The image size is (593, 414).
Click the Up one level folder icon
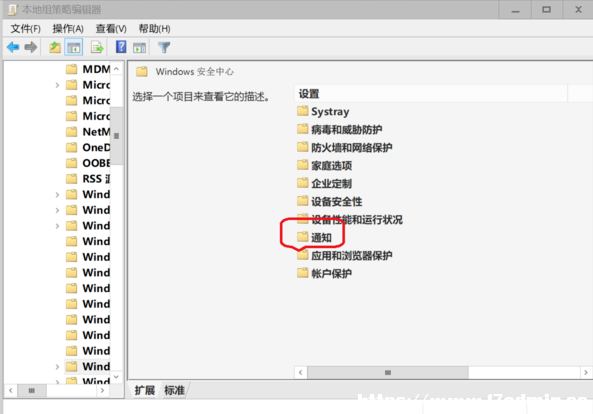coord(55,48)
